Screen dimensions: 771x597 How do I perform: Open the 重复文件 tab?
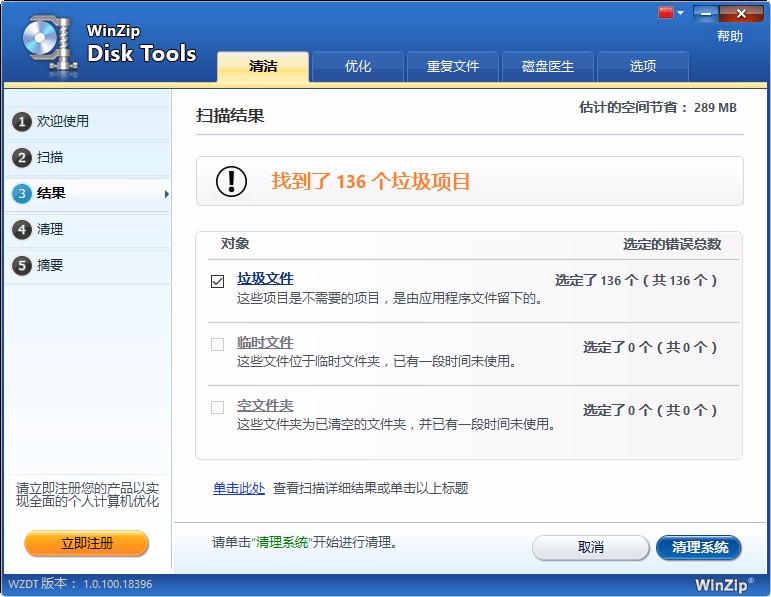point(452,66)
